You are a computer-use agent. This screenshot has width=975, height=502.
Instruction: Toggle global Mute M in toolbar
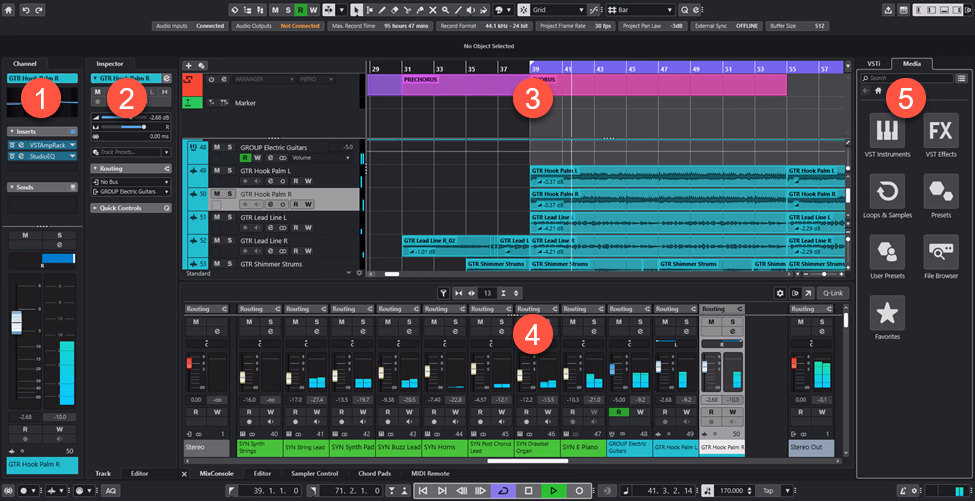(x=275, y=10)
